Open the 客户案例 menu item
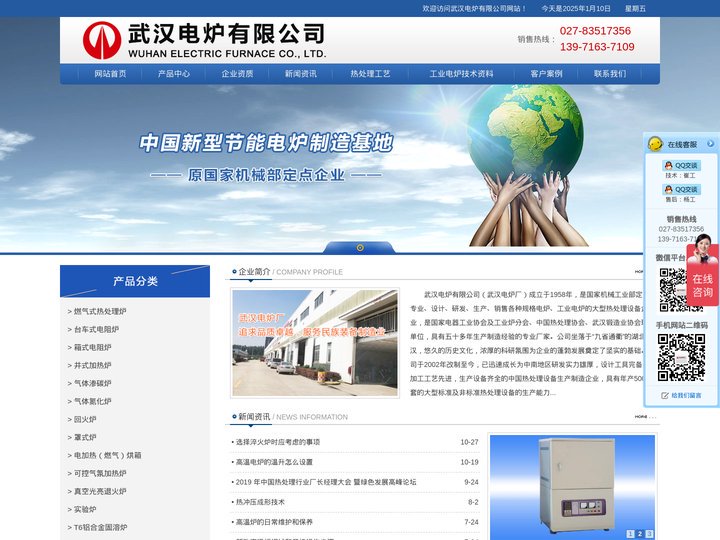 click(x=546, y=73)
